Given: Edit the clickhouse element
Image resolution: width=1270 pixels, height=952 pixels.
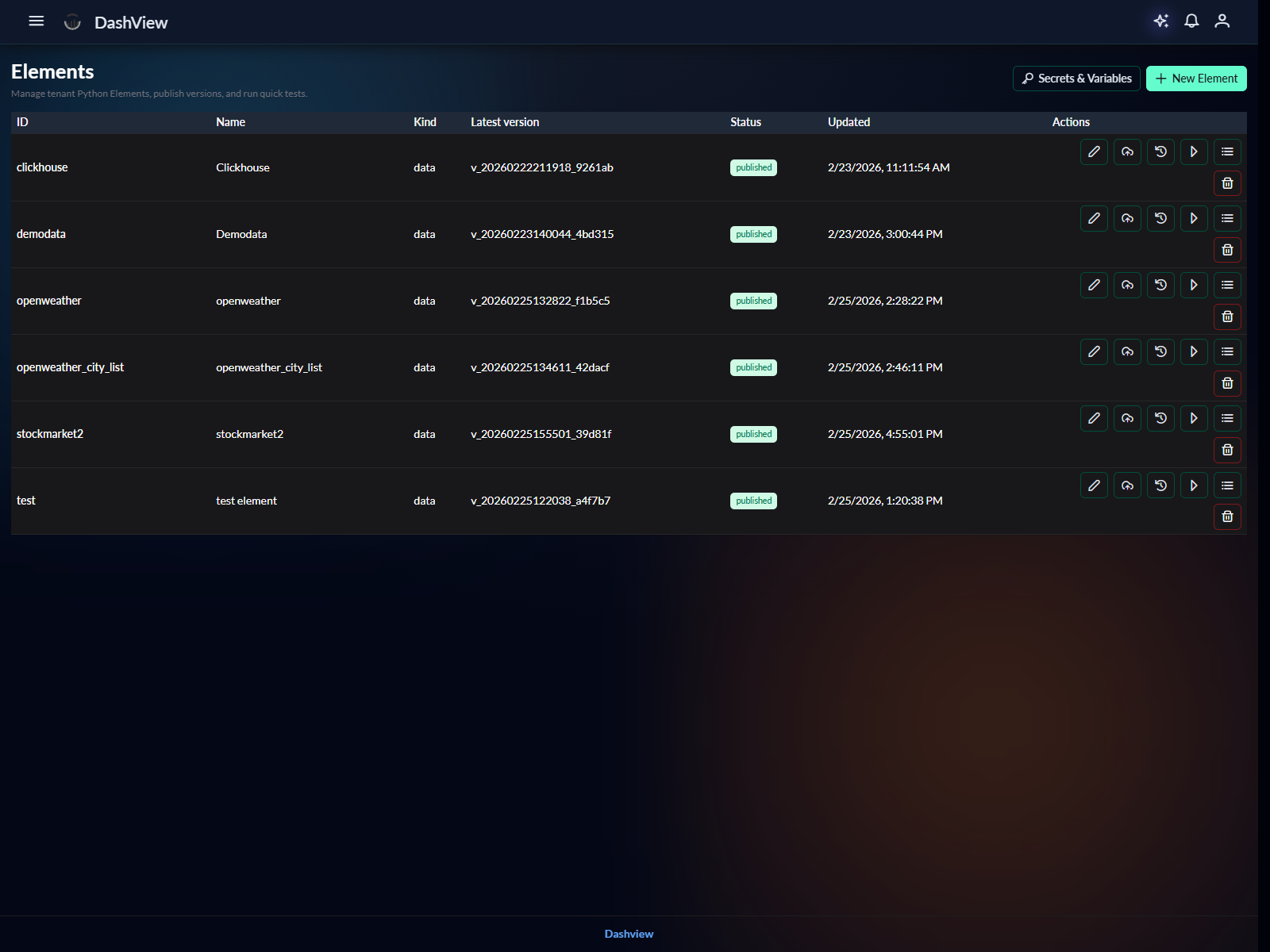Looking at the screenshot, I should pyautogui.click(x=1094, y=152).
